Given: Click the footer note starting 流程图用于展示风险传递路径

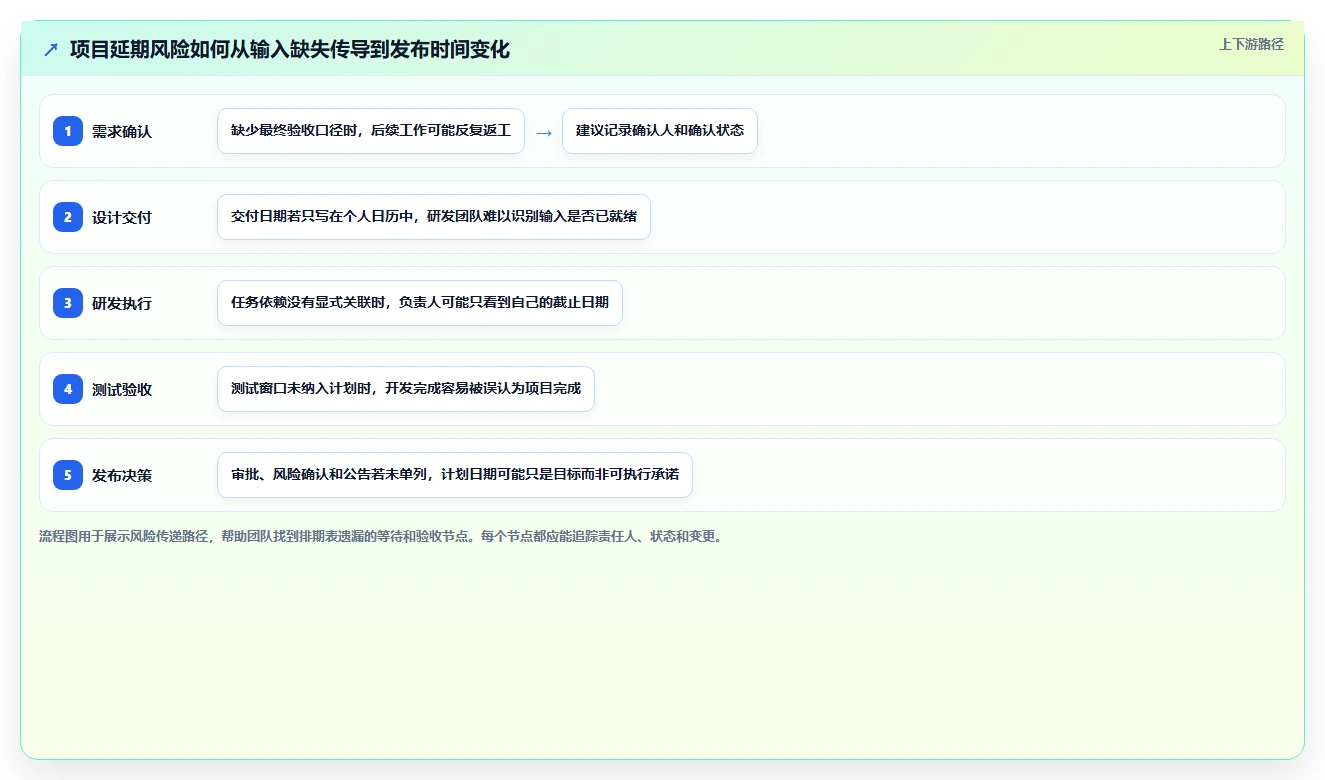Looking at the screenshot, I should 381,536.
